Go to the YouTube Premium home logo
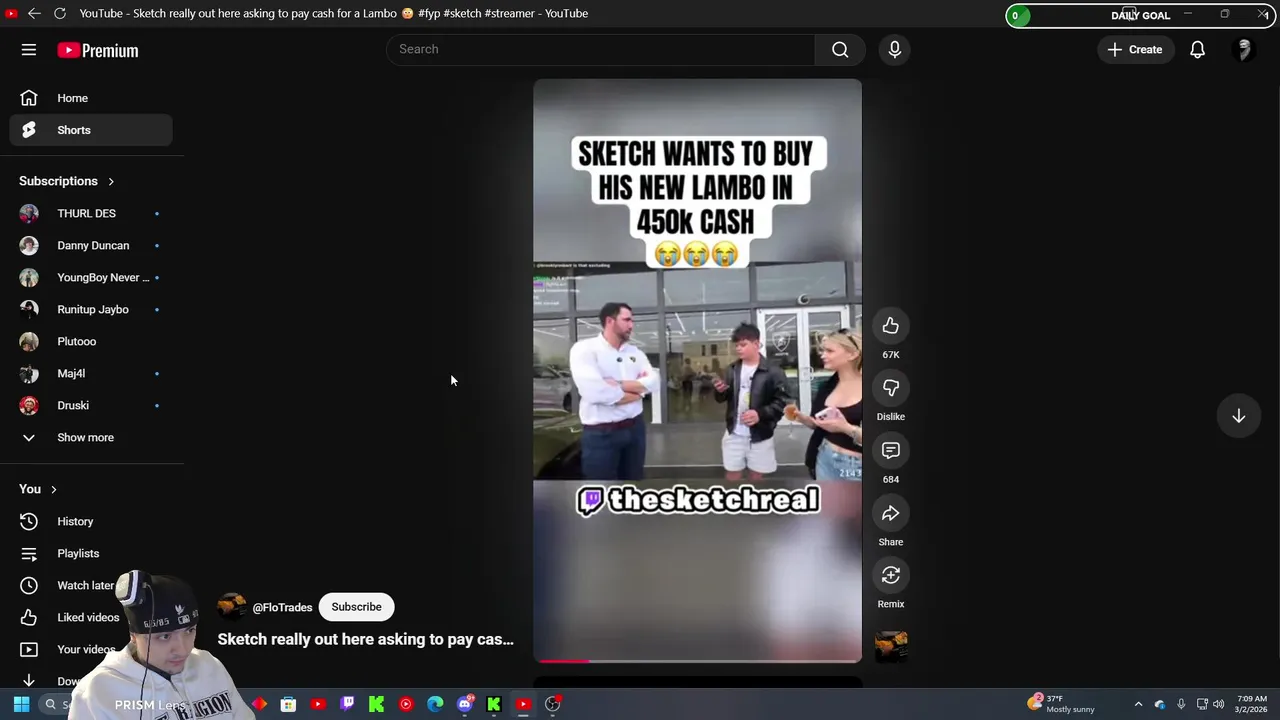Viewport: 1280px width, 720px height. point(98,50)
